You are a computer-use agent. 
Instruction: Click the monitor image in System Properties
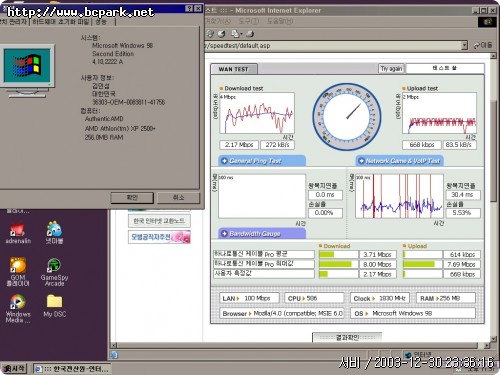click(27, 71)
